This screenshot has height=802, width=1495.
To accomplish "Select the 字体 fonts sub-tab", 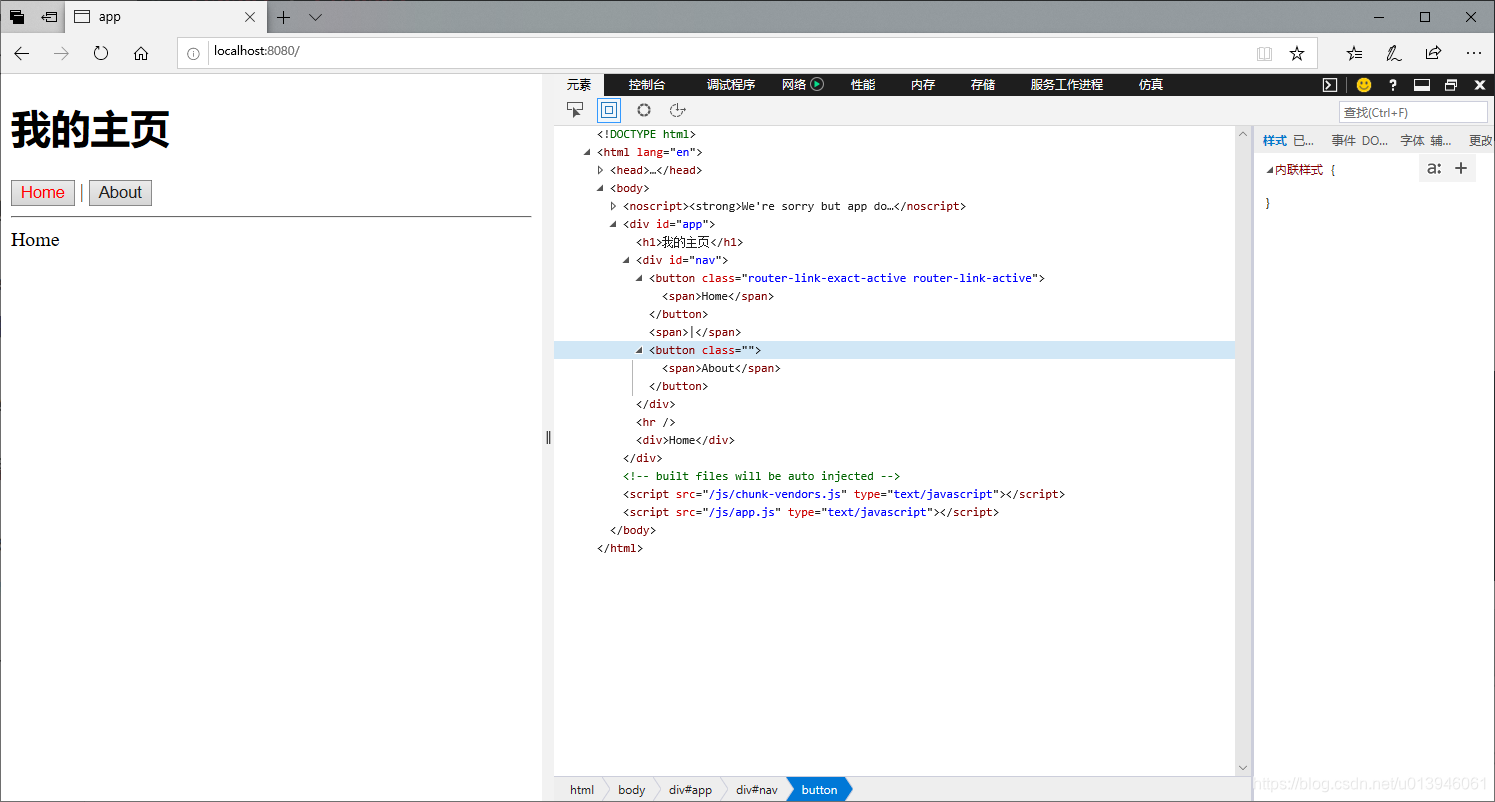I will [x=1412, y=141].
